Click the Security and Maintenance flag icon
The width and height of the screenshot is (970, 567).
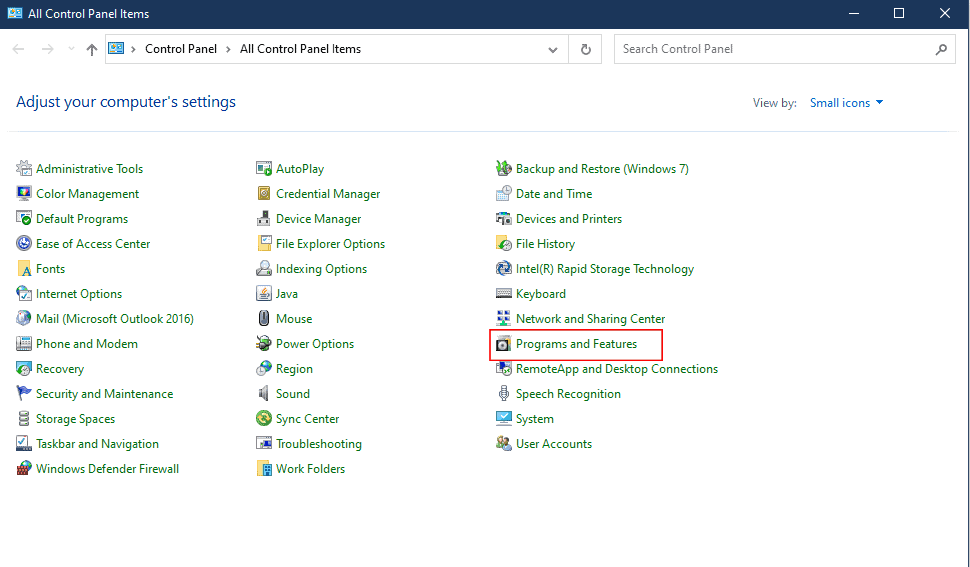24,393
